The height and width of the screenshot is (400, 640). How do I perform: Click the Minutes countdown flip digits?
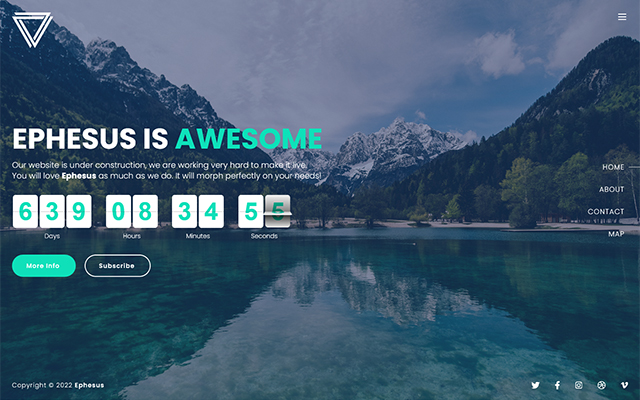pos(198,211)
